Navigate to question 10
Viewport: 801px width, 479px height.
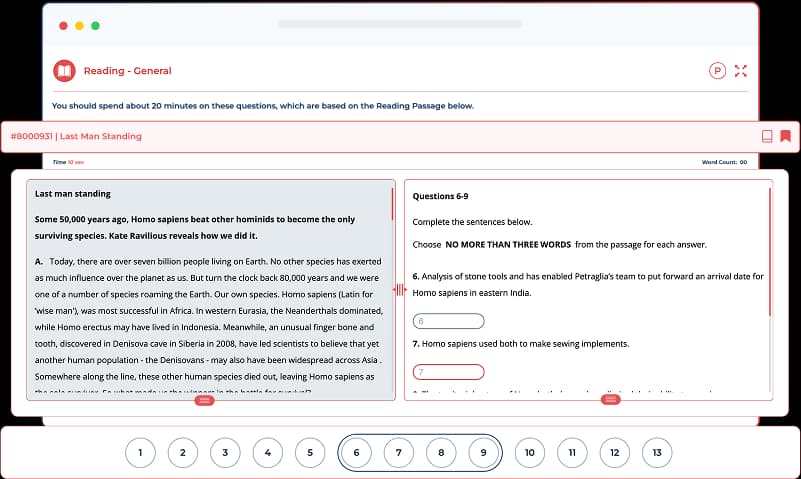(x=530, y=453)
